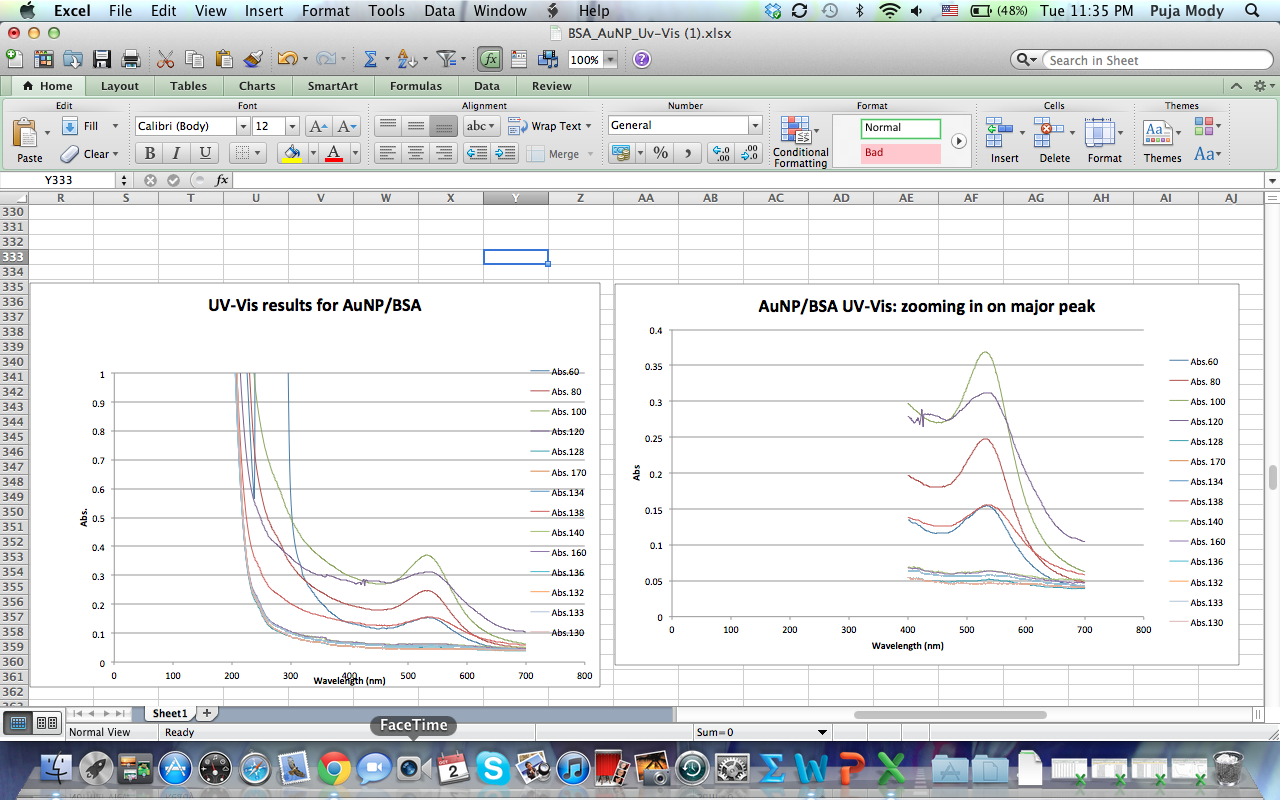Open the 100% zoom dropdown
The image size is (1280, 800).
click(609, 60)
